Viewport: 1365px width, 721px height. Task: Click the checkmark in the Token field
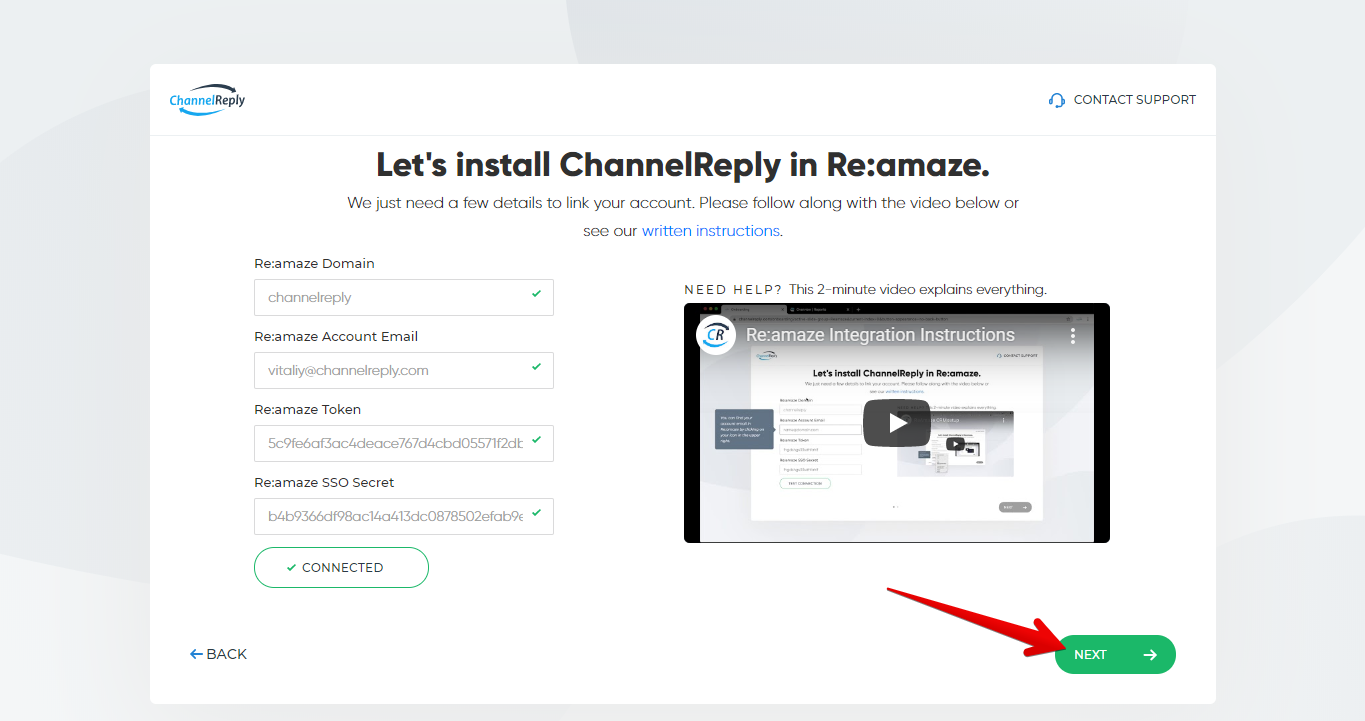(537, 440)
